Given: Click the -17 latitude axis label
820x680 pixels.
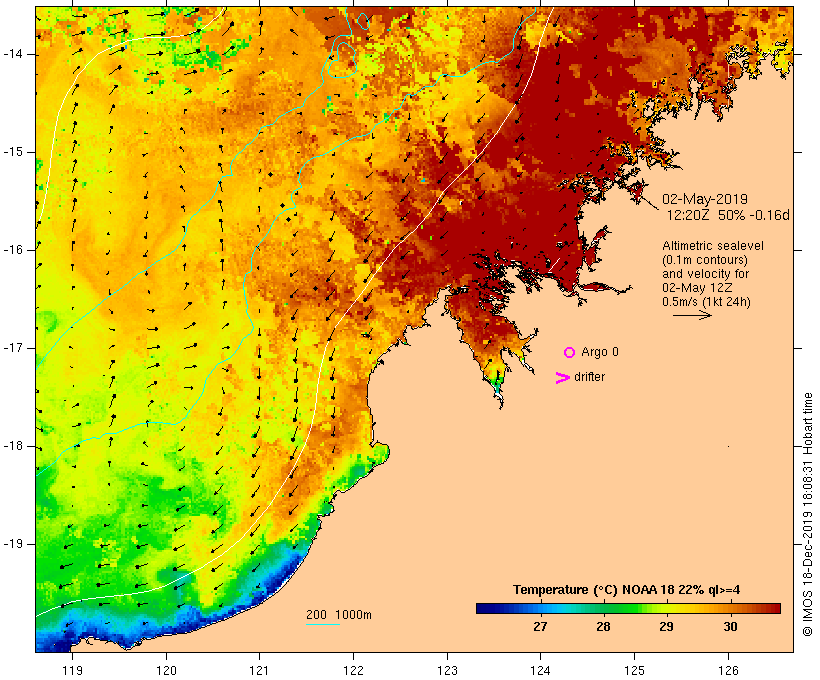Looking at the screenshot, I should tap(12, 348).
